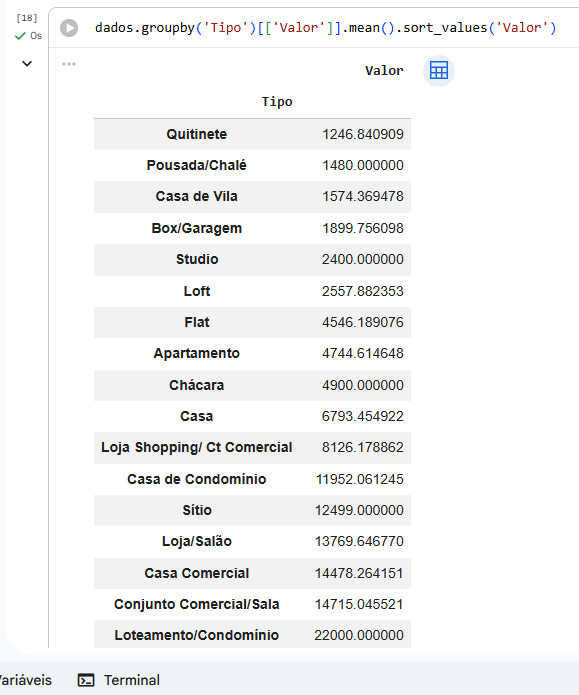Viewport: 579px width, 695px height.
Task: Click the green check execution status
Action: [x=20, y=36]
